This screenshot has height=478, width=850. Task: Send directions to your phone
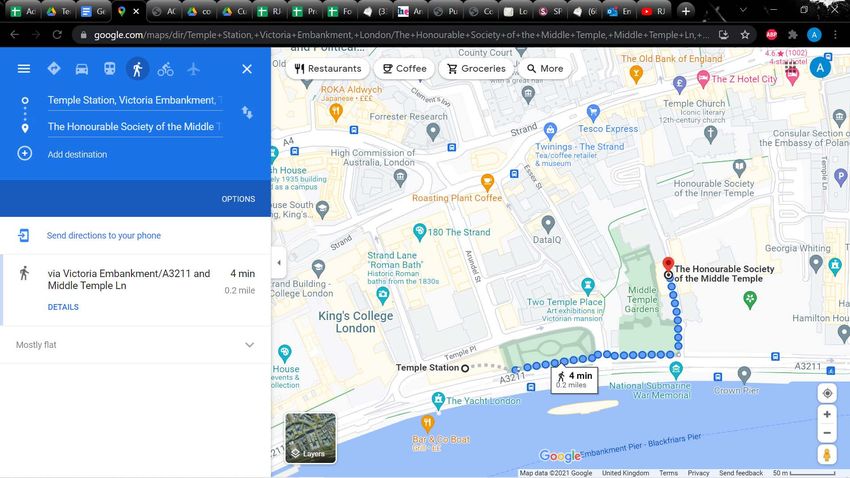click(104, 236)
